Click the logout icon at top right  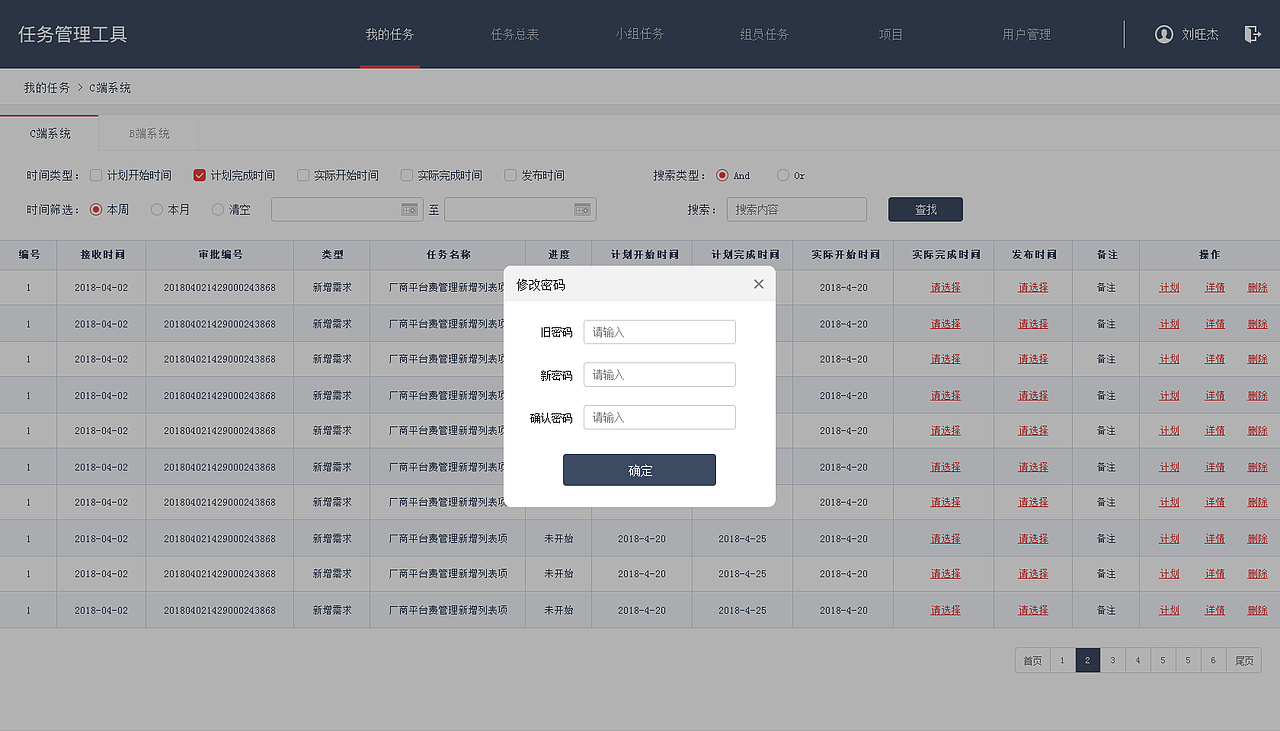[1252, 33]
